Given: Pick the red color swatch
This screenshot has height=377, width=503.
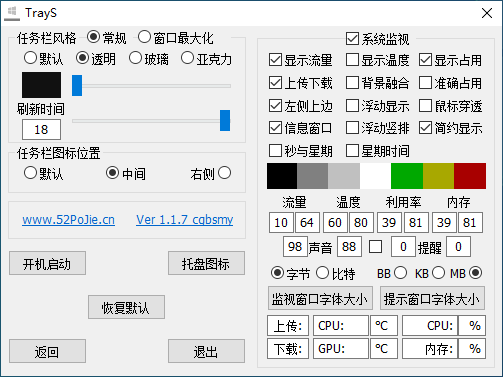Looking at the screenshot, I should pos(470,176).
